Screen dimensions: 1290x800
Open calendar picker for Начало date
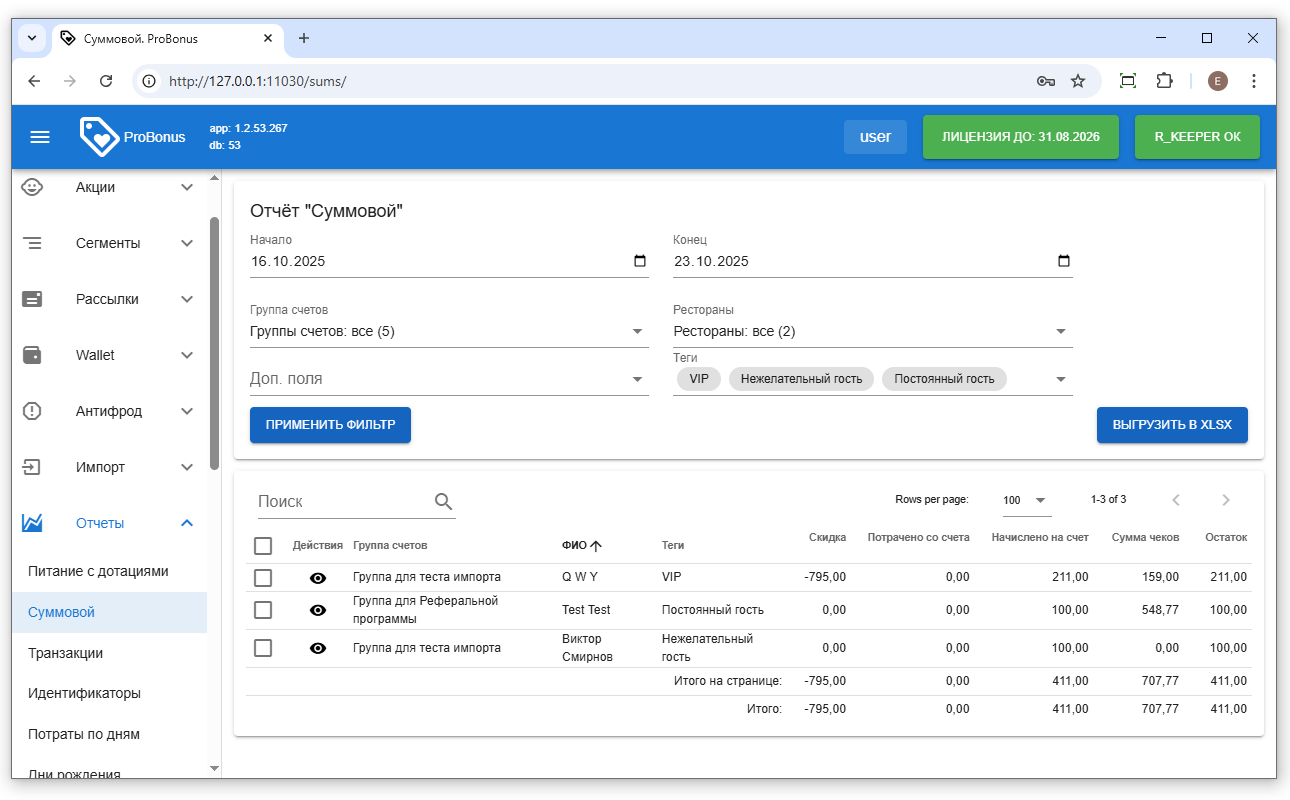click(x=640, y=262)
